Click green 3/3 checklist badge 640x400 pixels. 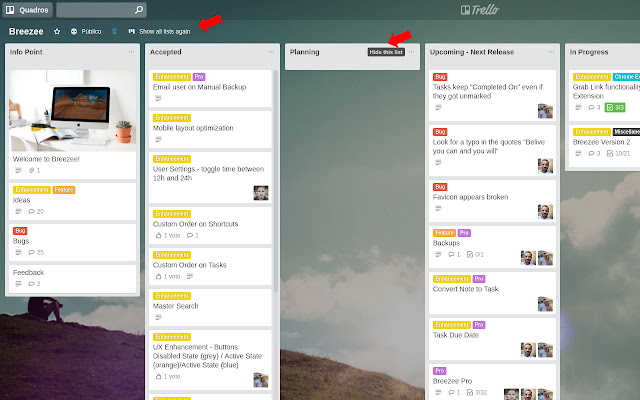[615, 107]
